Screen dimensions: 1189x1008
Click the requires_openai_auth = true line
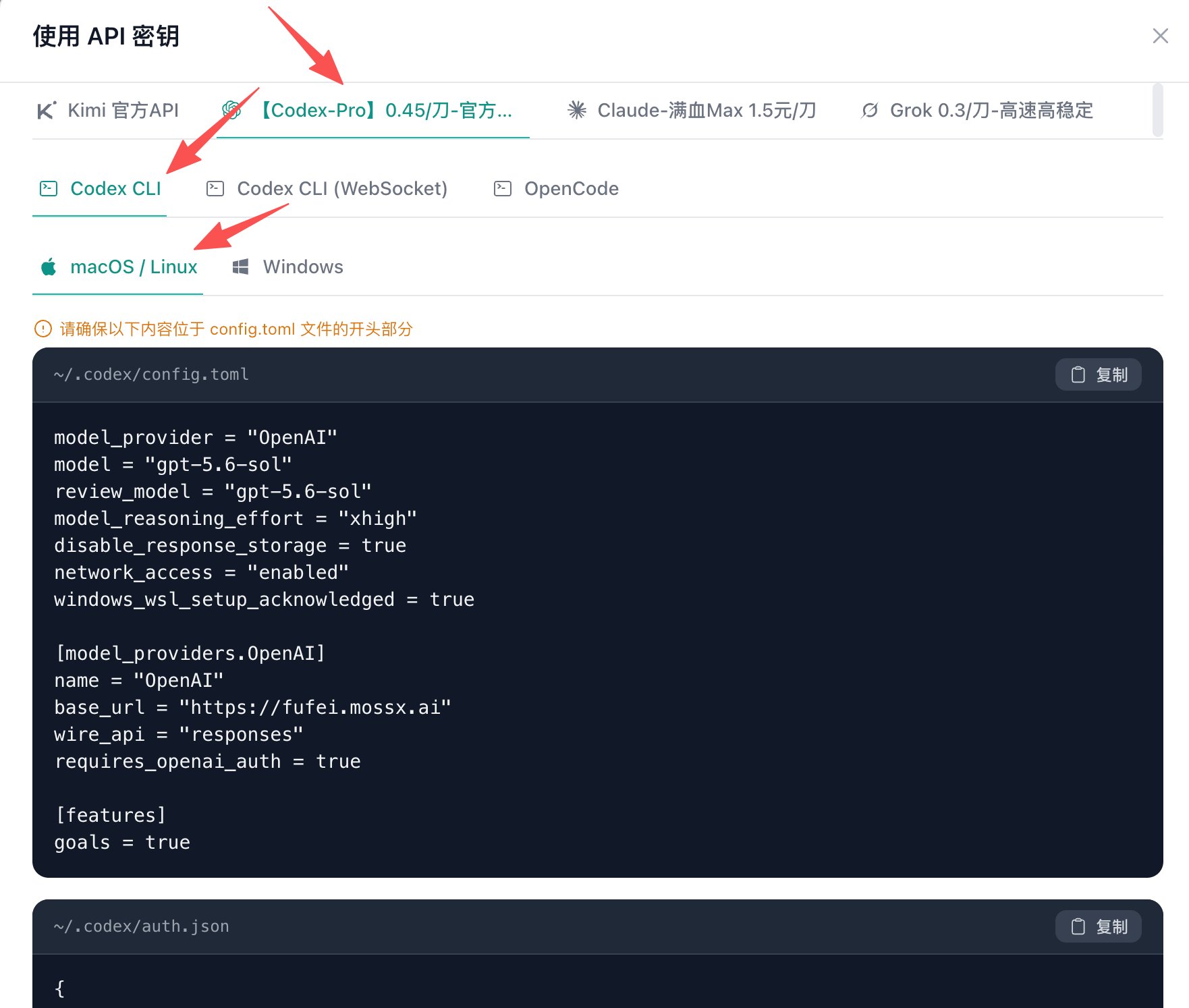[207, 762]
